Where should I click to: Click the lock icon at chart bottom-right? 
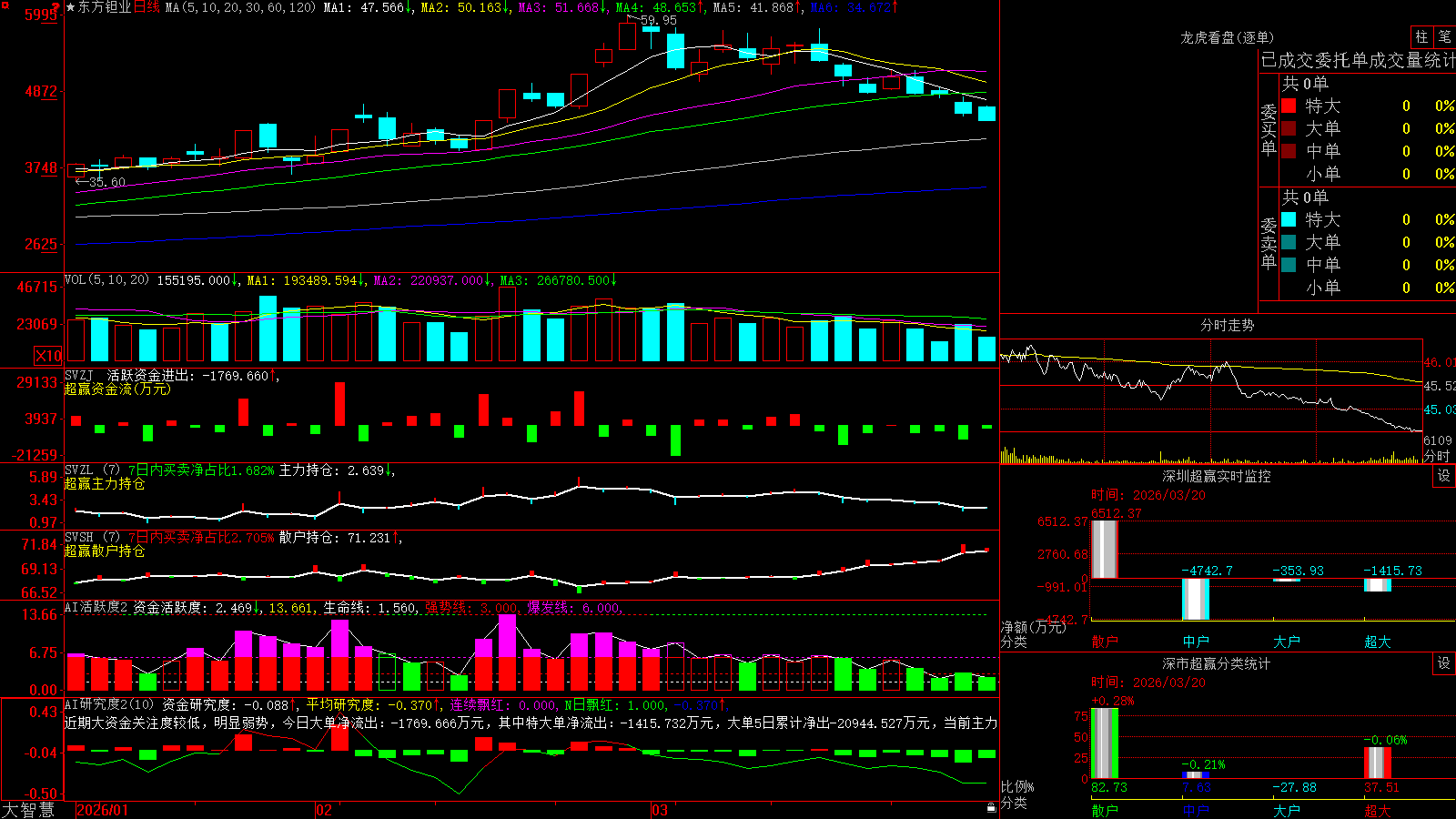[x=992, y=807]
